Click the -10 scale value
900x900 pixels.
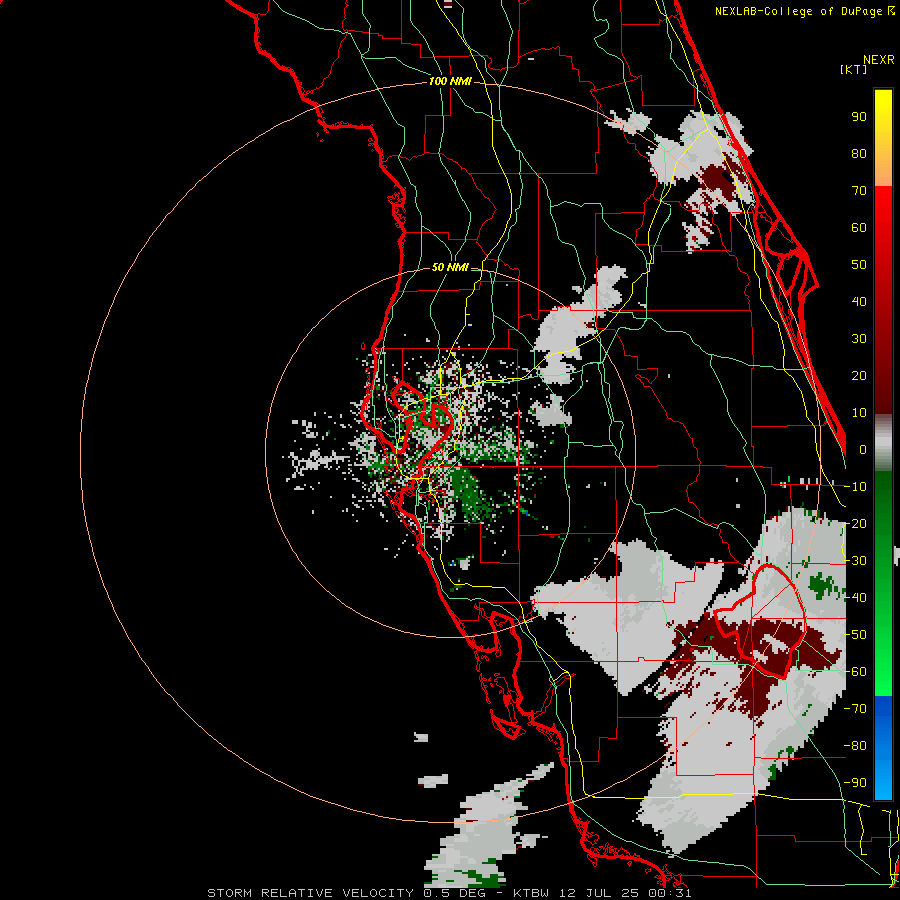coord(855,487)
